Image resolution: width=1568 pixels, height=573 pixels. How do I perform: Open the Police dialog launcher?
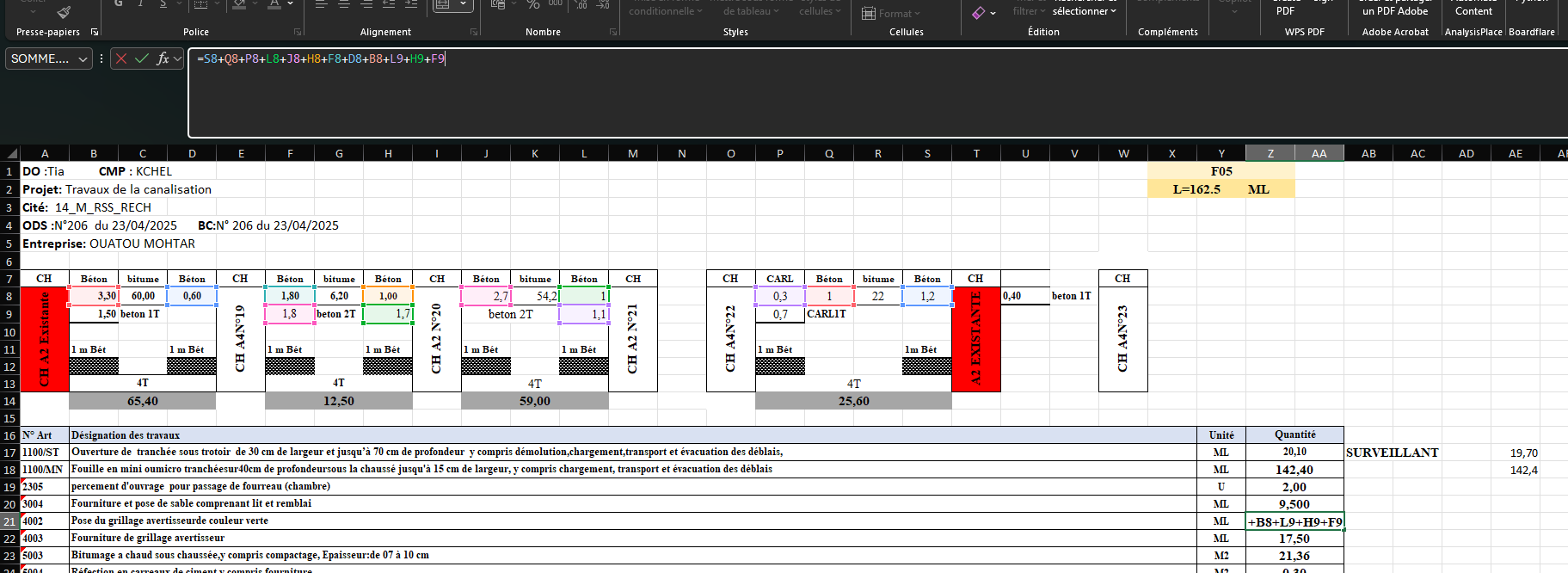click(298, 32)
